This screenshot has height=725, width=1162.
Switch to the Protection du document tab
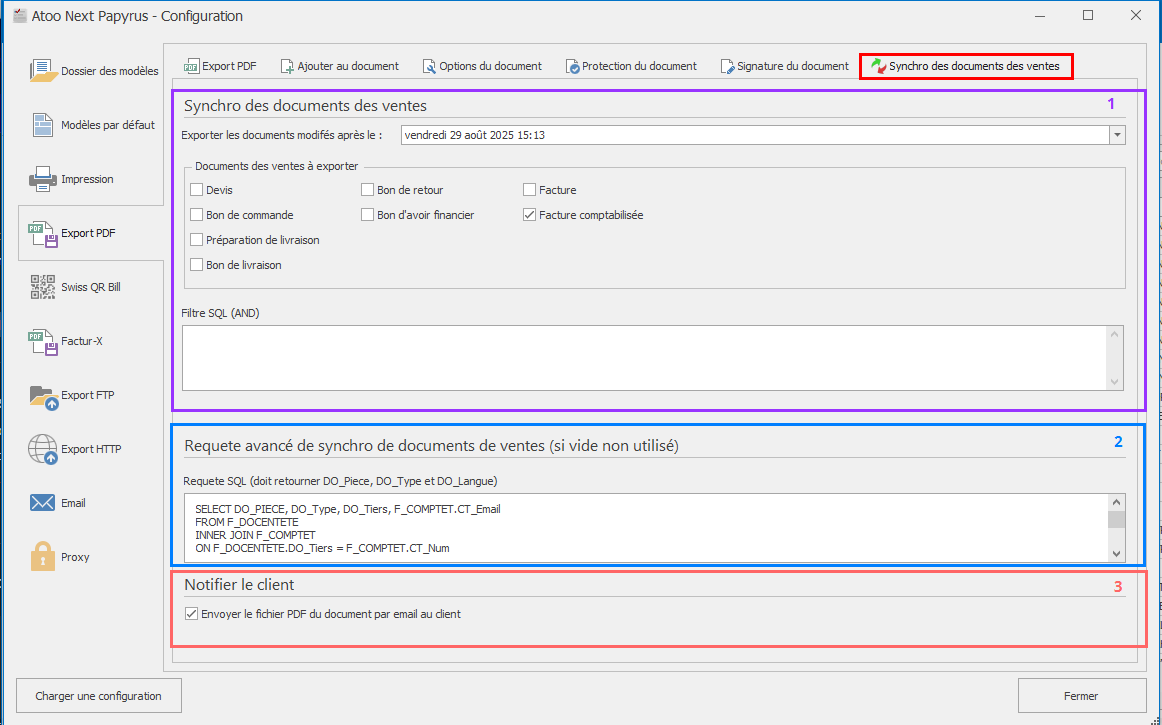631,66
